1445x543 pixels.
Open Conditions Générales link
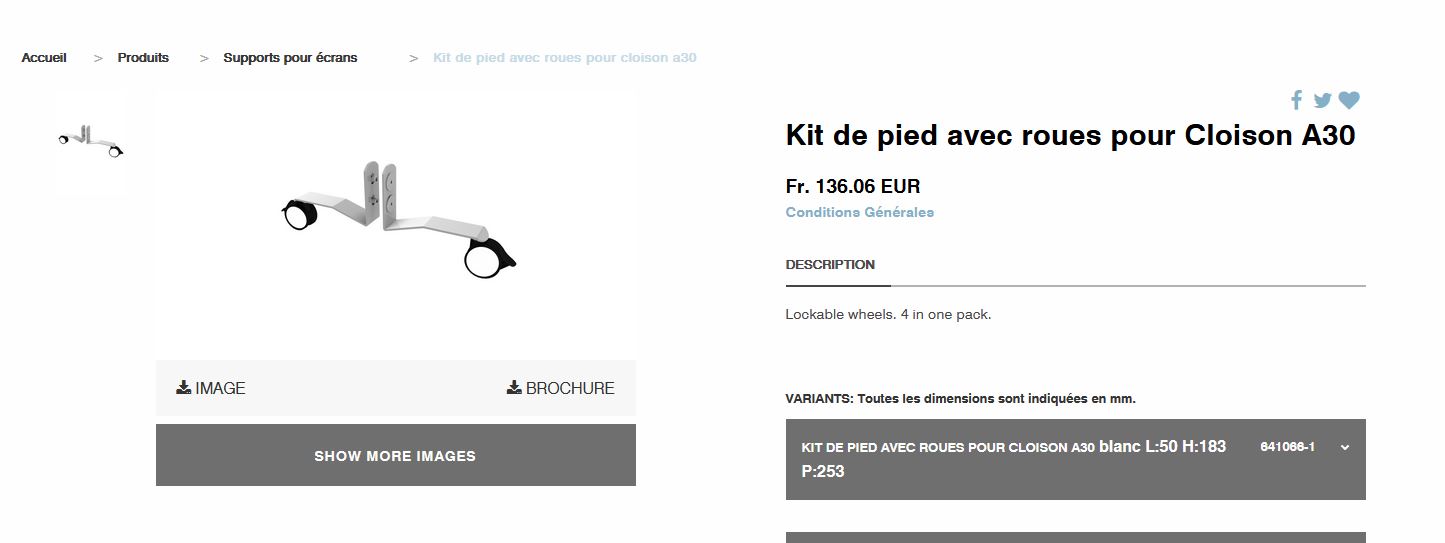(x=859, y=212)
